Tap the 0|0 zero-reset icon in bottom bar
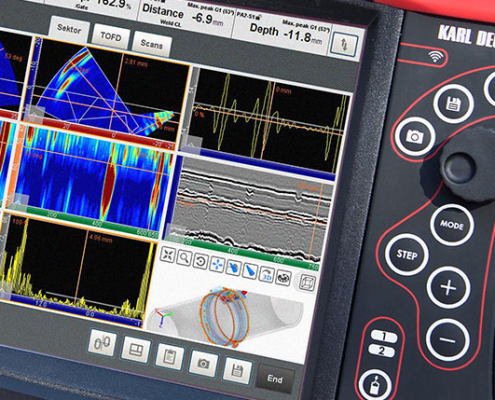Viewport: 495px width, 400px height. pos(102,343)
